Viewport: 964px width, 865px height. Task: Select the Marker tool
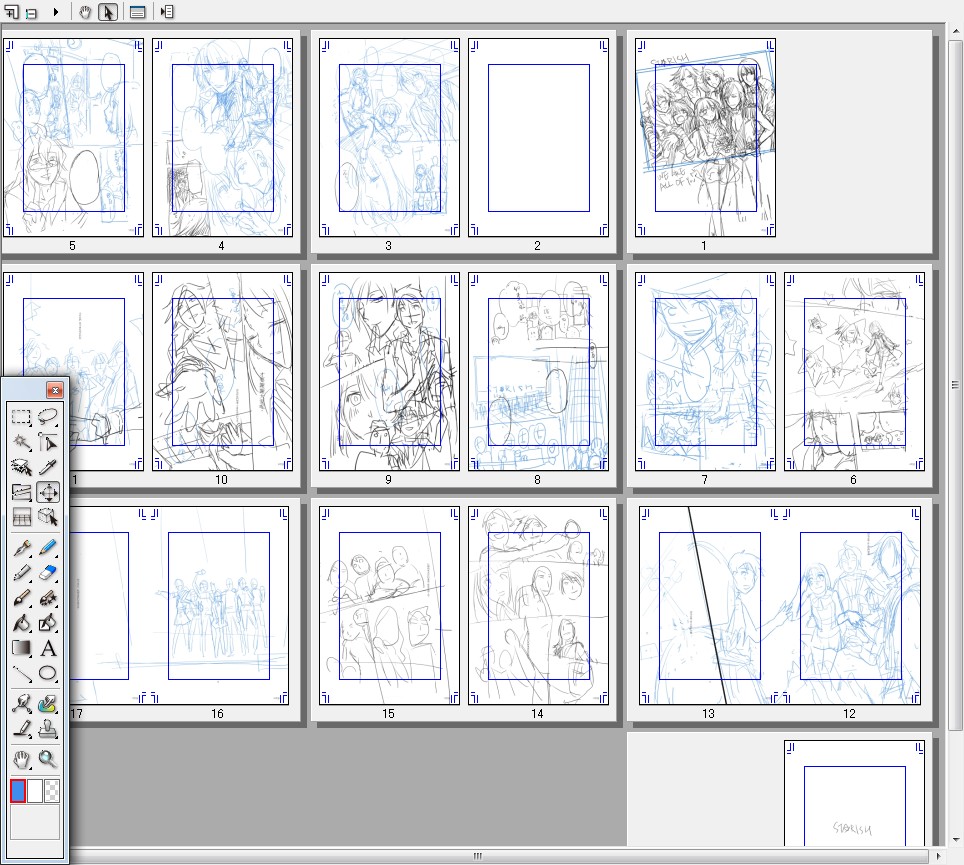coord(22,572)
